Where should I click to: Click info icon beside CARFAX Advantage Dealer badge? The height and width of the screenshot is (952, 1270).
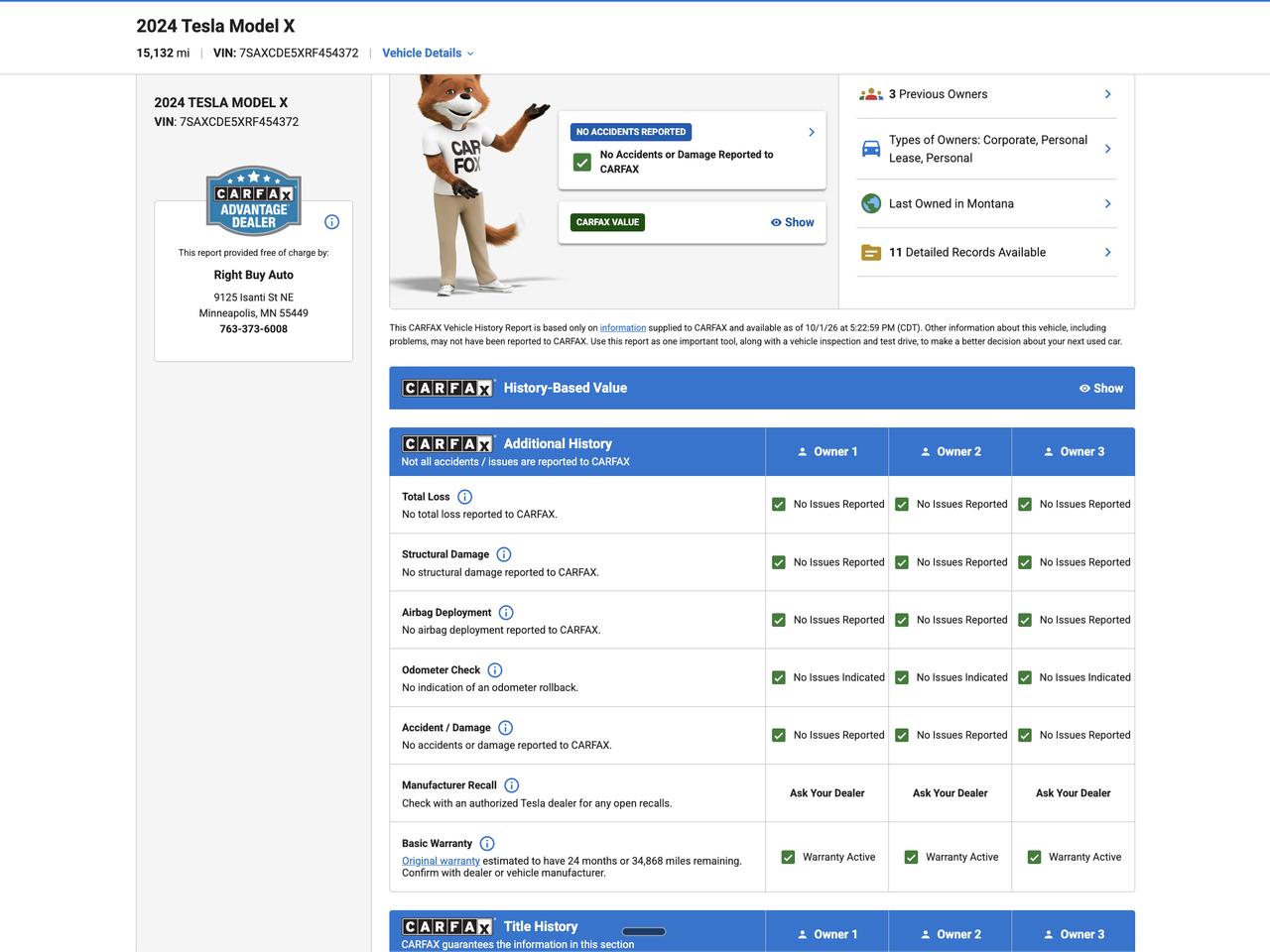pyautogui.click(x=332, y=222)
